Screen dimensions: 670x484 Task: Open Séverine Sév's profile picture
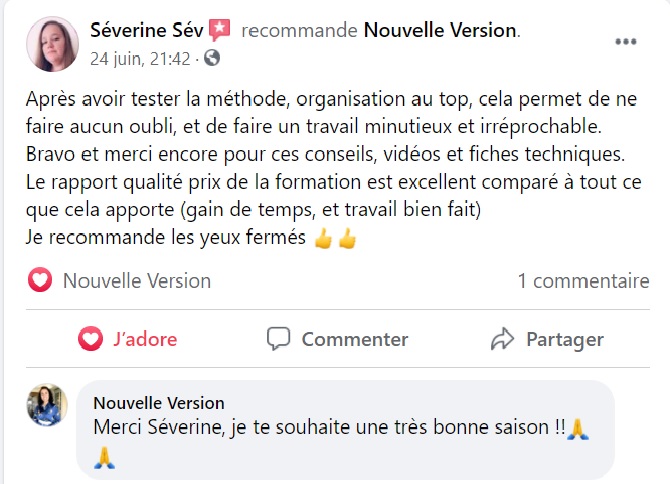53,44
